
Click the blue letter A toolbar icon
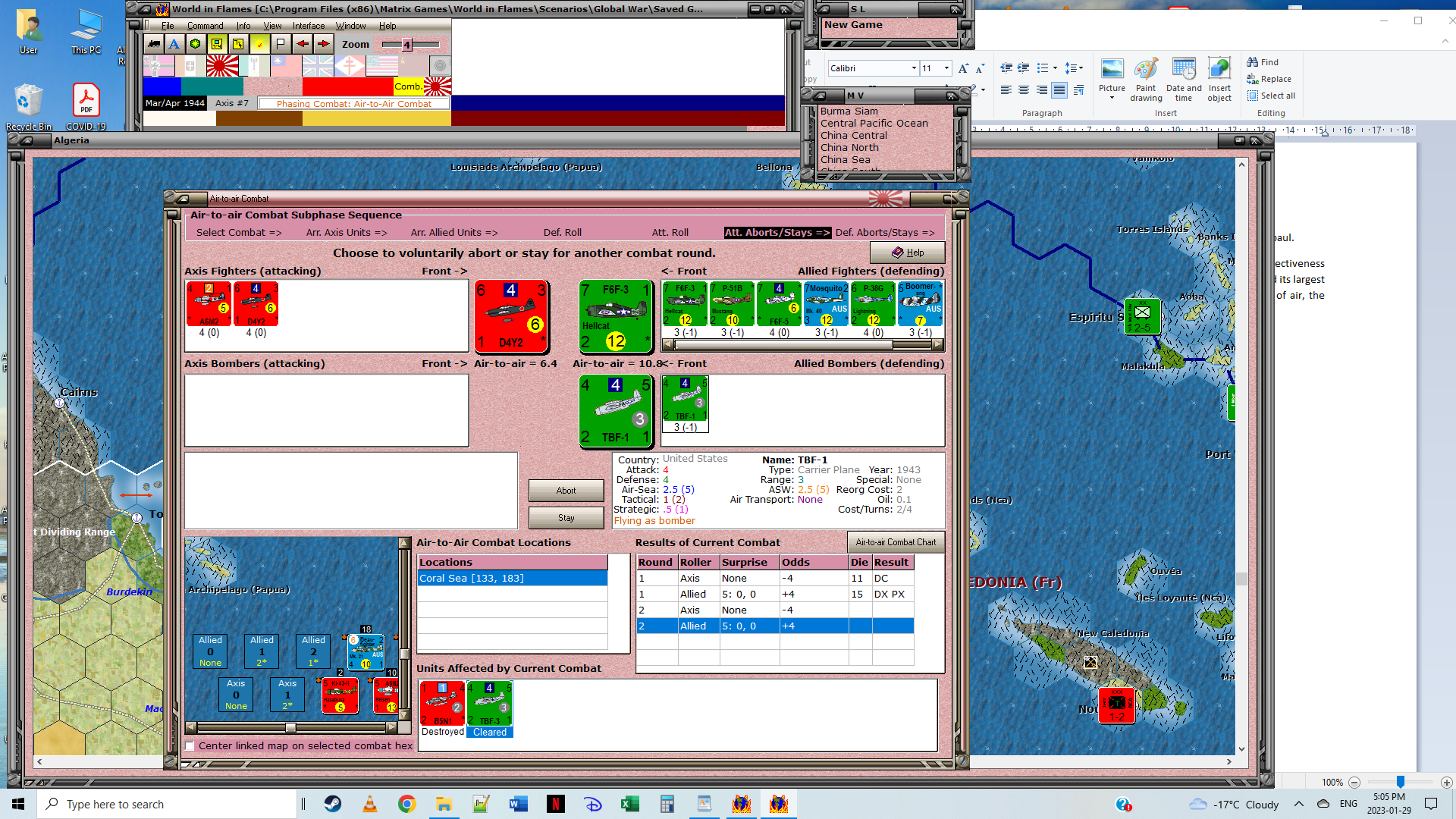[174, 44]
